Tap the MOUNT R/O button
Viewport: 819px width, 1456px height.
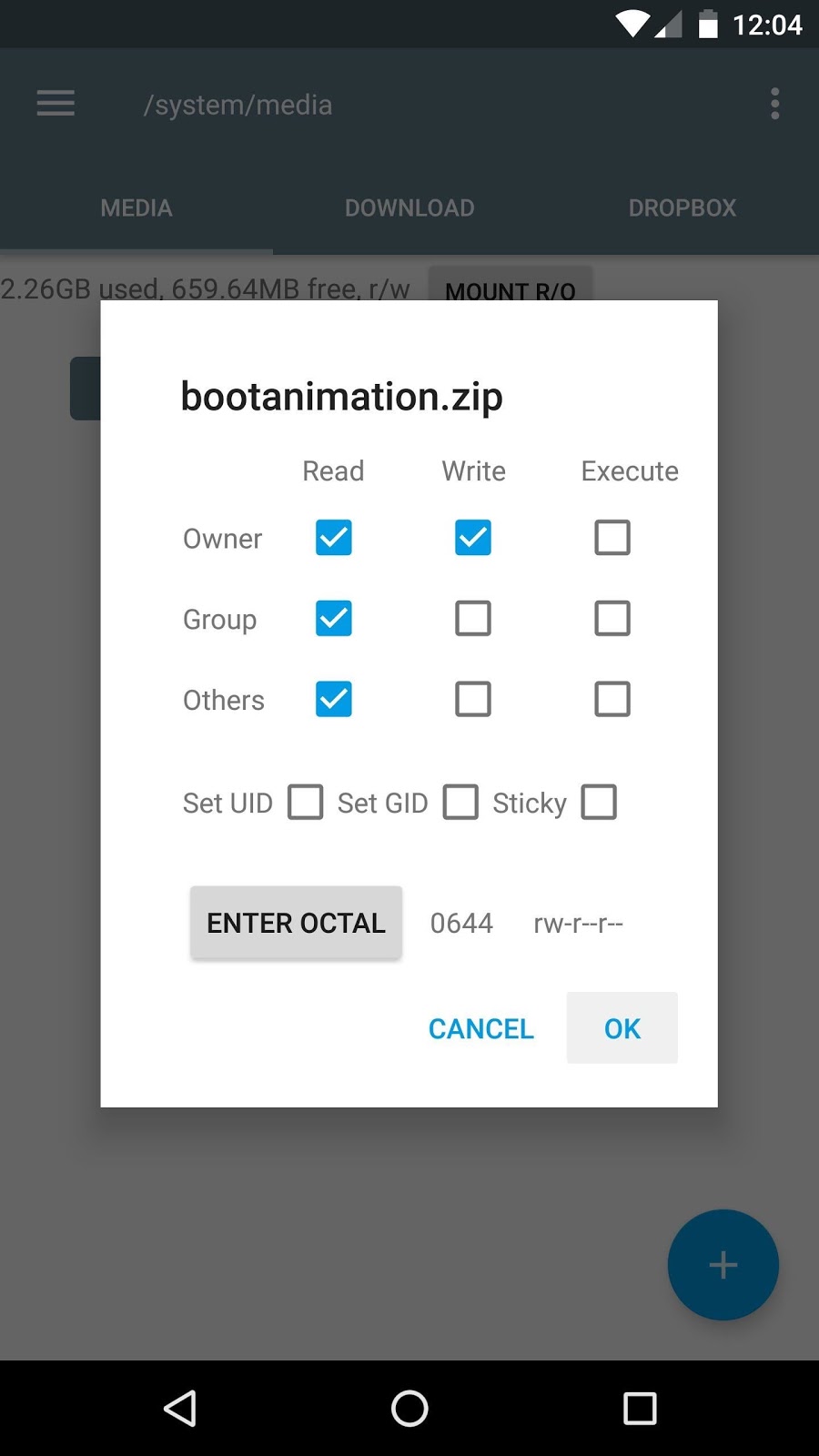510,285
